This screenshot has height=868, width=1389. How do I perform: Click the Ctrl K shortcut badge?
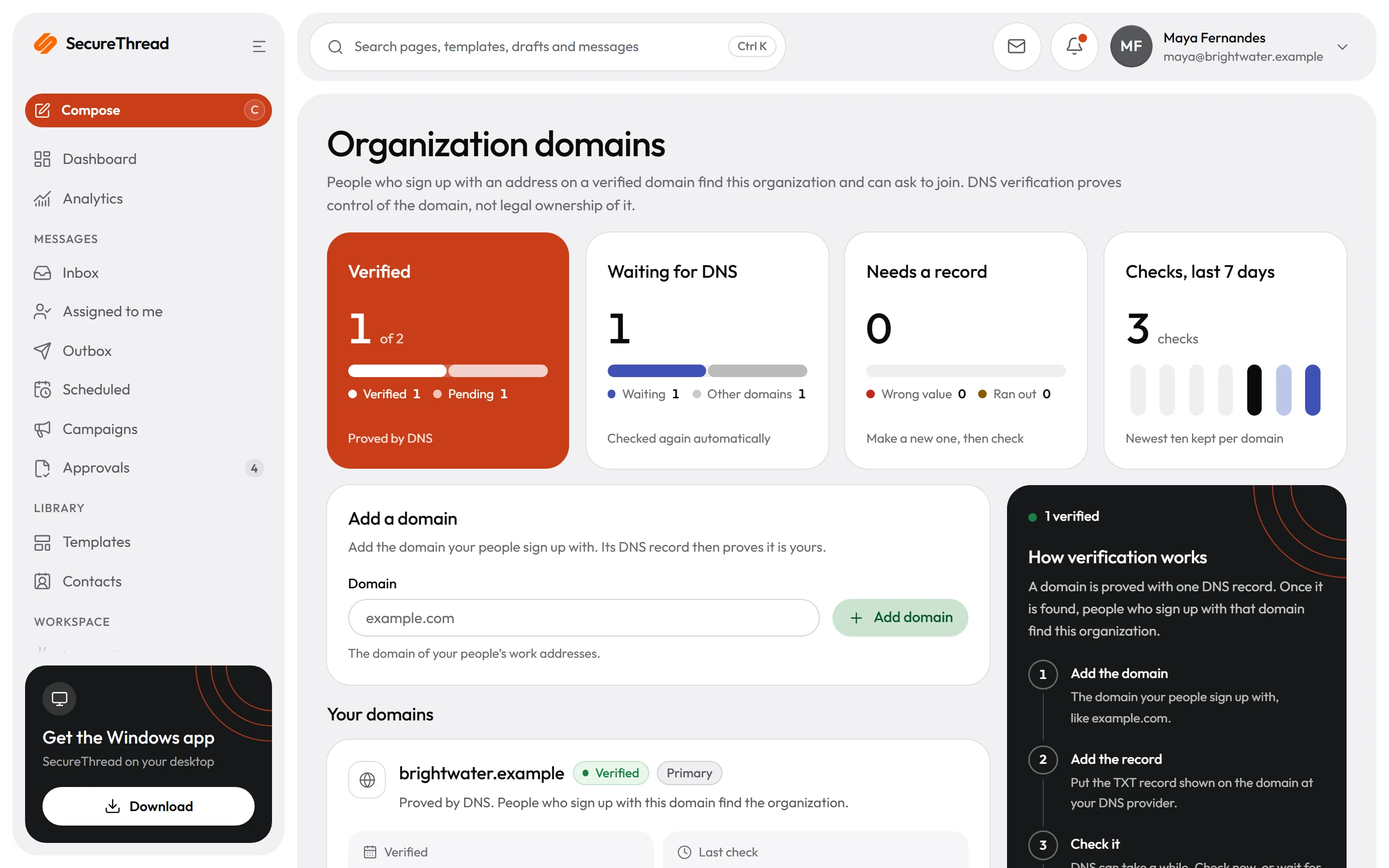coord(752,46)
